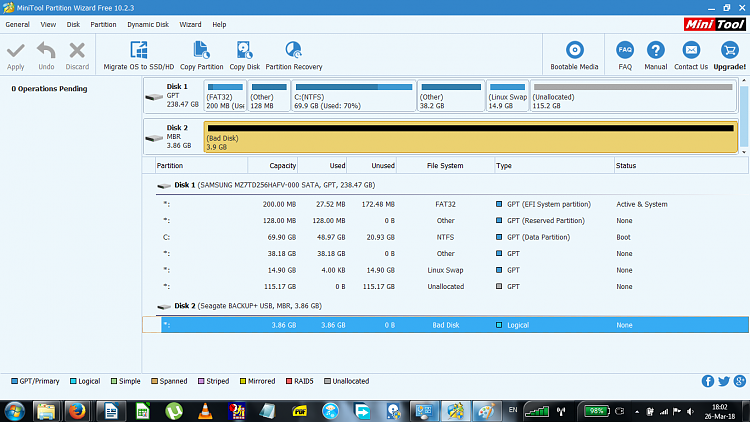Open the FAQ icon
750x422 pixels.
[x=625, y=50]
